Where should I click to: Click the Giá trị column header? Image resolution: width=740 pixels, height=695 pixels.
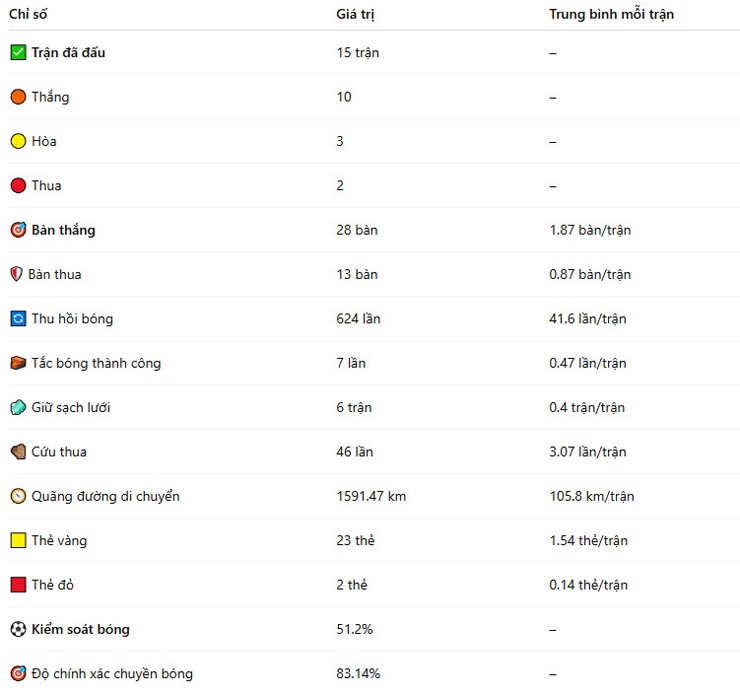(355, 14)
